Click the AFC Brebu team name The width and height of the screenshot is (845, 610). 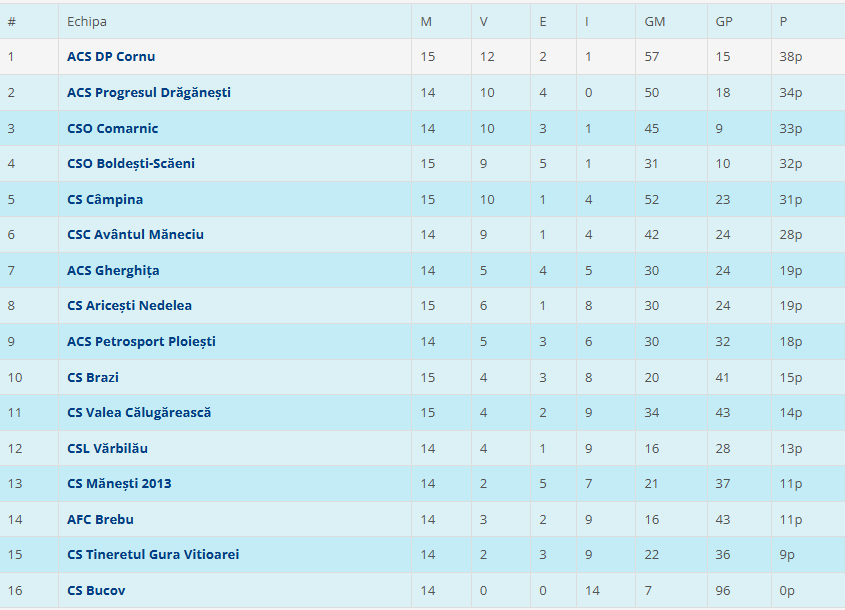coord(100,520)
